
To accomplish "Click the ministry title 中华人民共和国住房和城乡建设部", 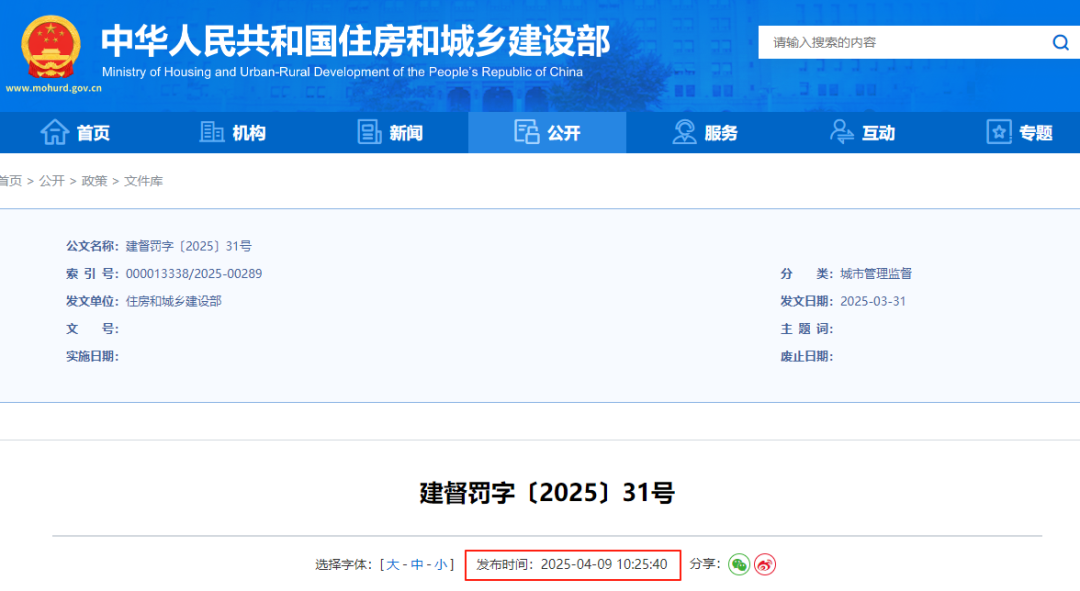I will pyautogui.click(x=355, y=40).
